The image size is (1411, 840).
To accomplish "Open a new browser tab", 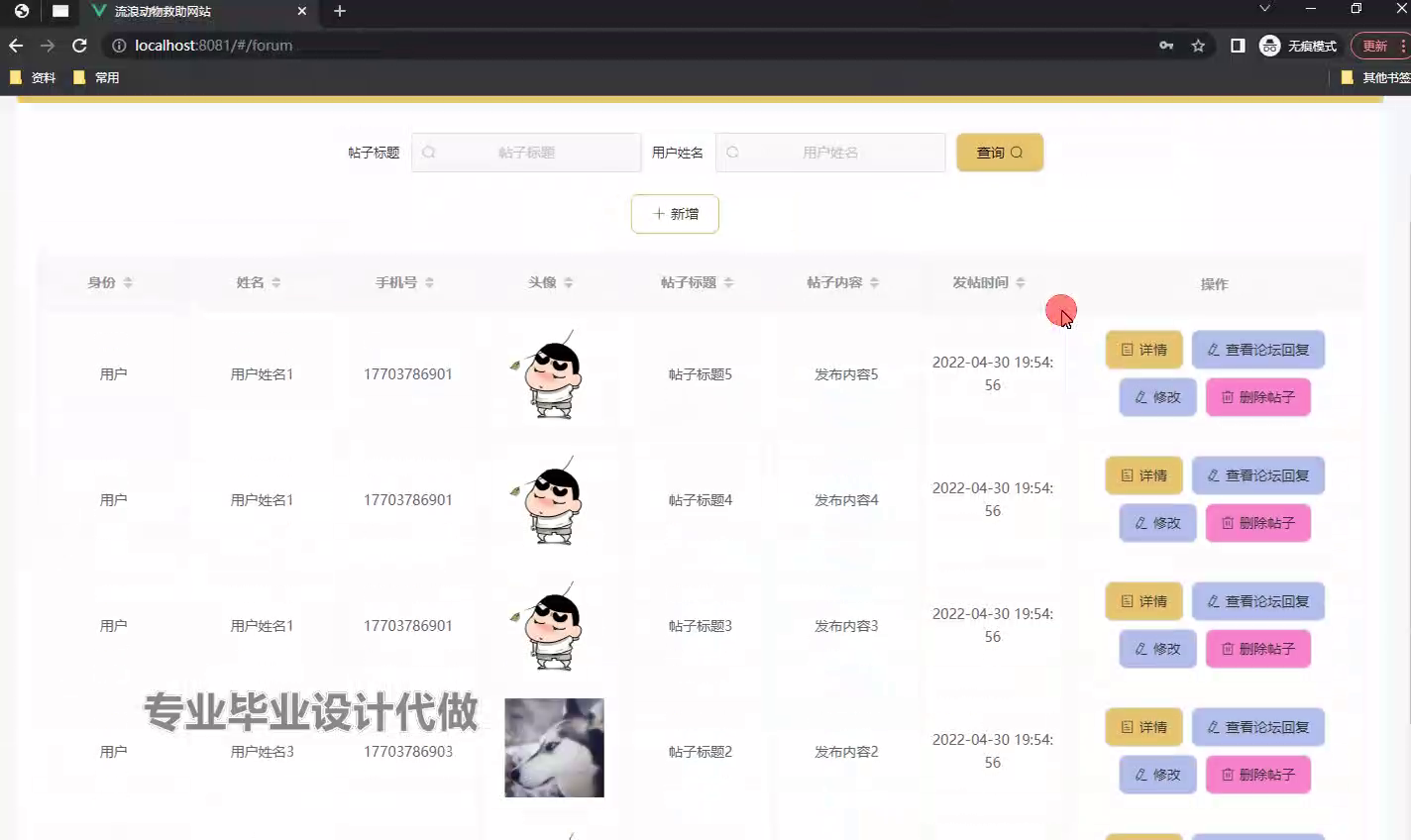I will tap(340, 11).
